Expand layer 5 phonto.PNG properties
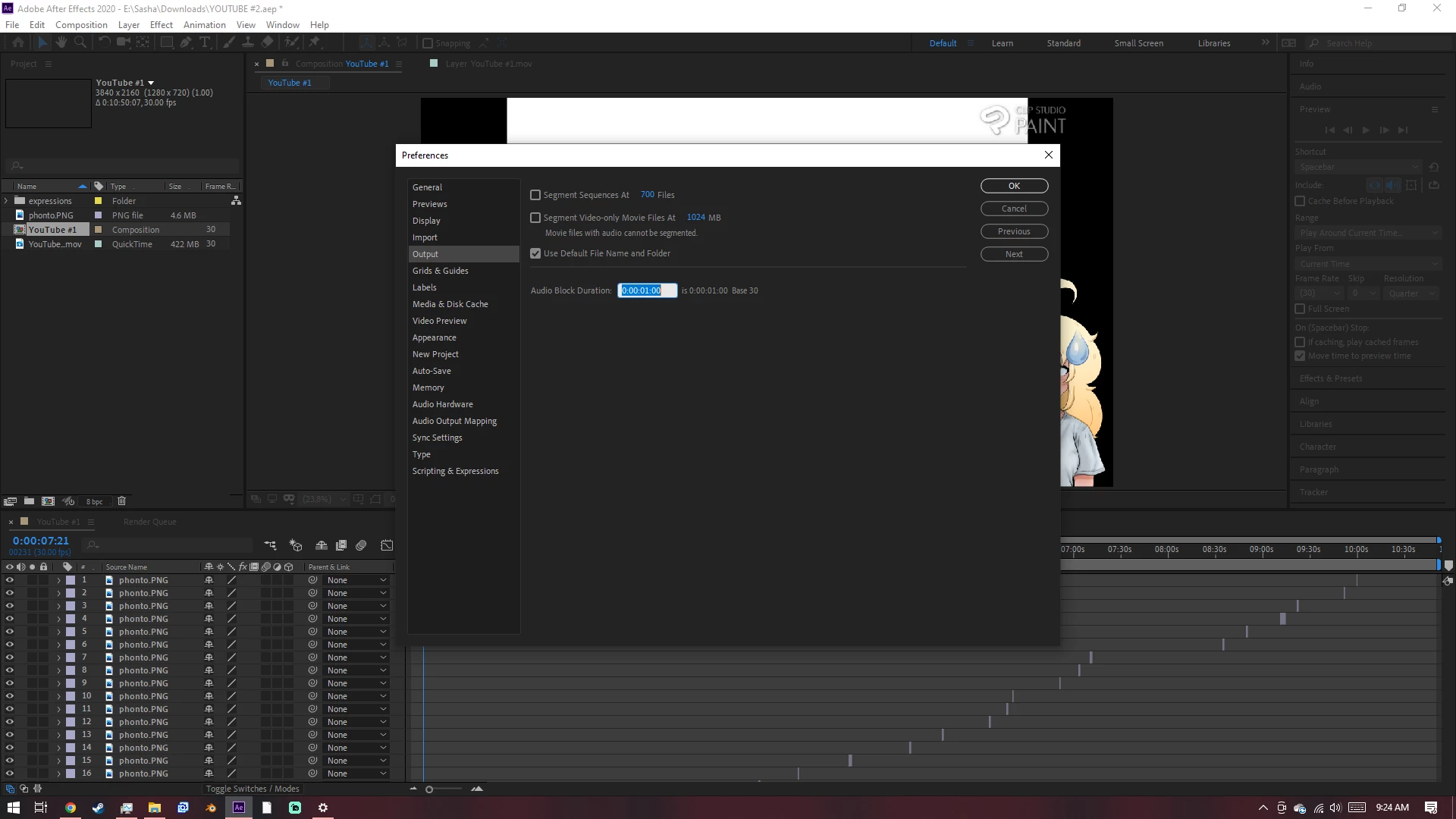Image resolution: width=1456 pixels, height=819 pixels. (x=58, y=632)
